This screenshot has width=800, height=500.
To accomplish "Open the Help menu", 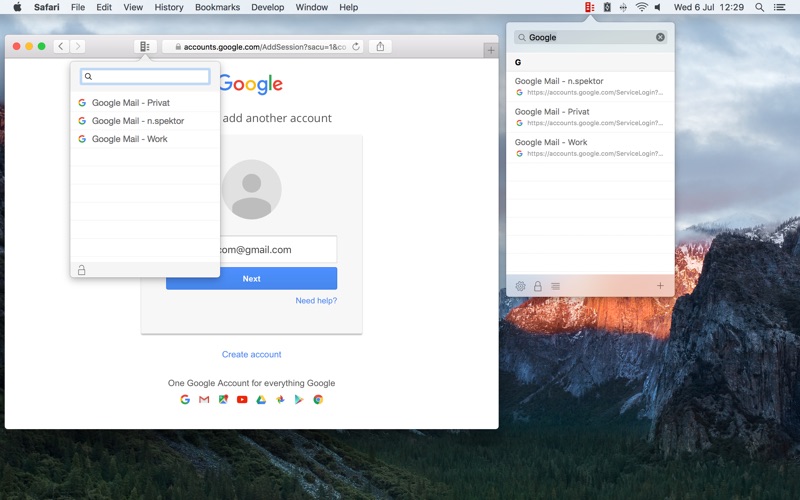I will 348,7.
